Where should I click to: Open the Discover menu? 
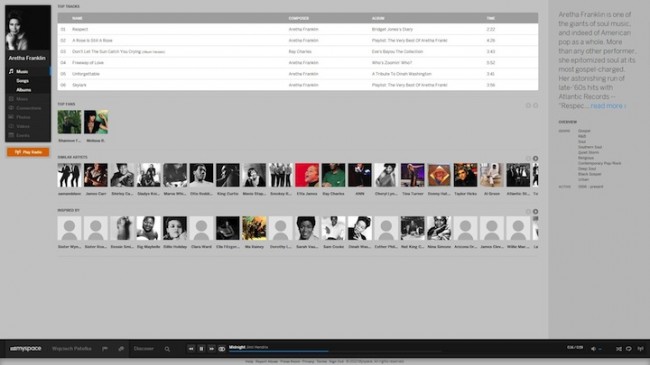click(x=143, y=349)
